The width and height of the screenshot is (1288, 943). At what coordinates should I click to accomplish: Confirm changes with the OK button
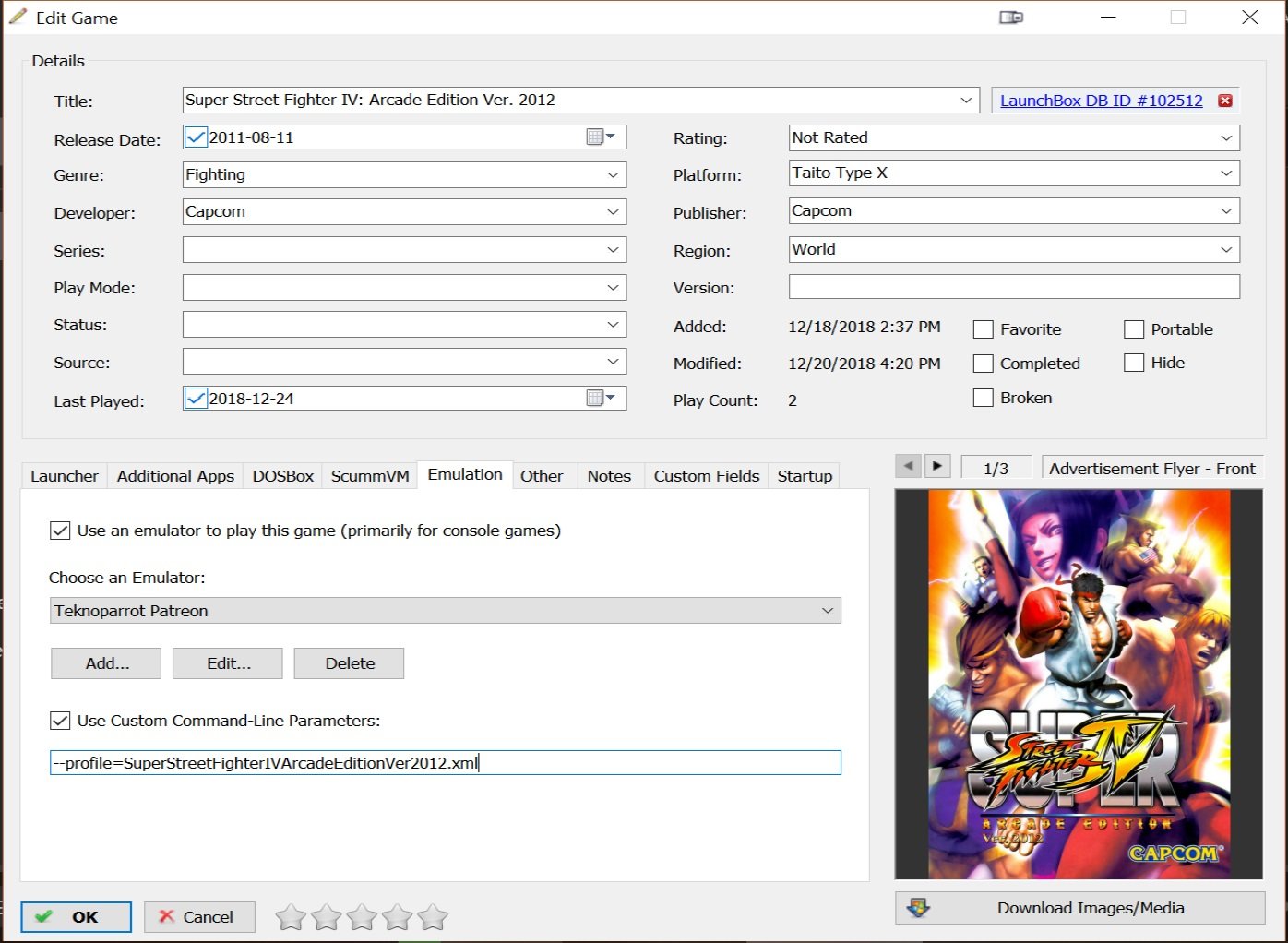77,917
